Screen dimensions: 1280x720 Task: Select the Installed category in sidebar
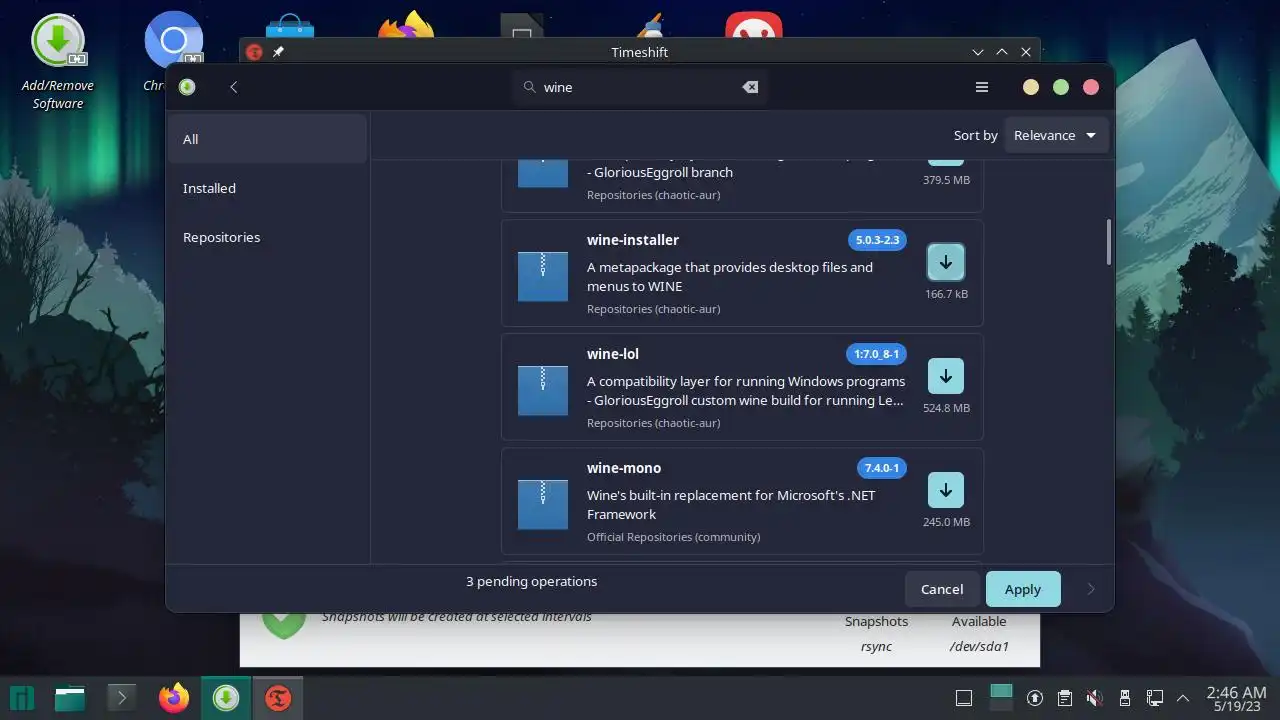(267, 188)
